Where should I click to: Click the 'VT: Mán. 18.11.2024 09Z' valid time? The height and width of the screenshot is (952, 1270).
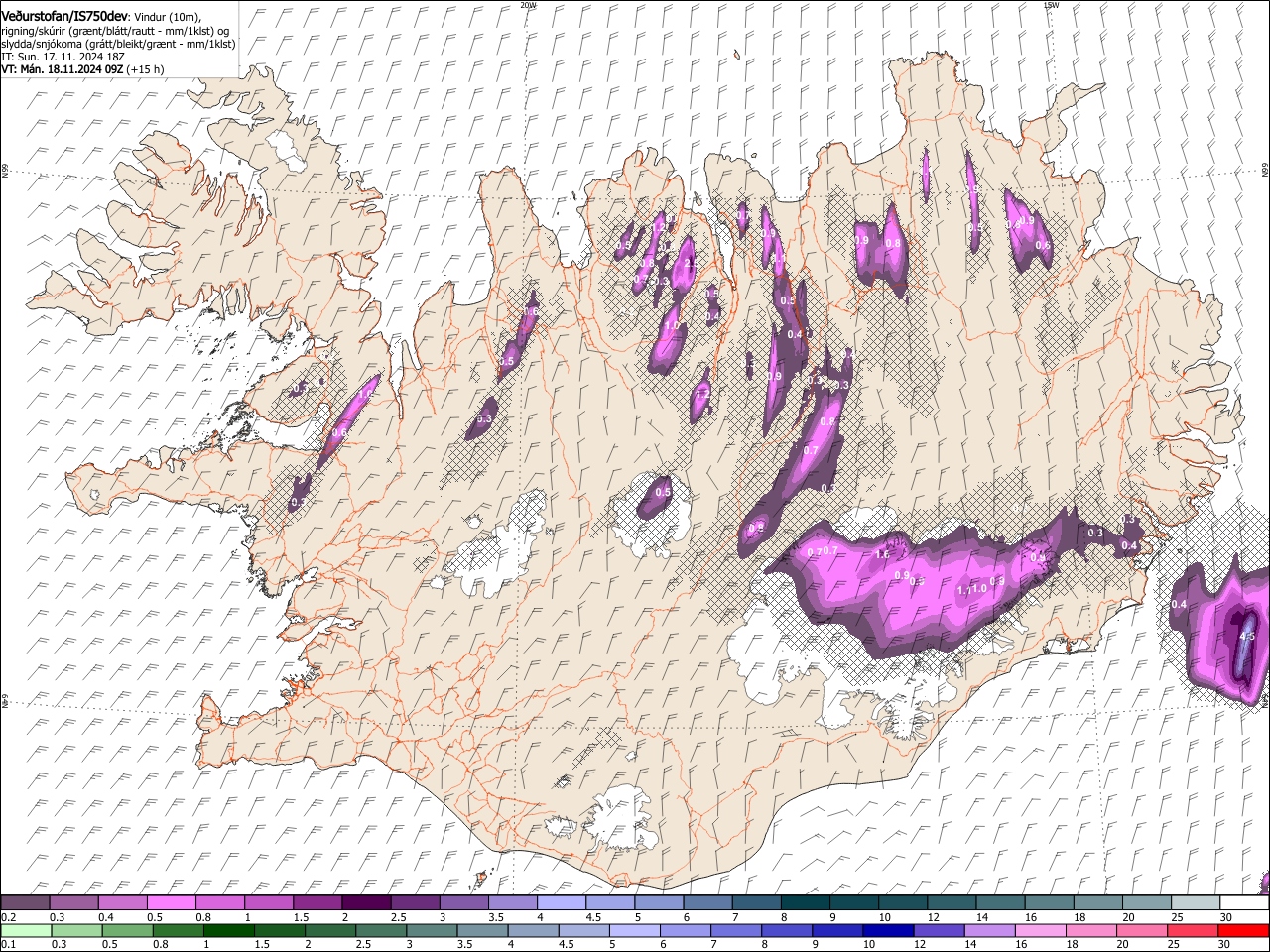(x=63, y=70)
